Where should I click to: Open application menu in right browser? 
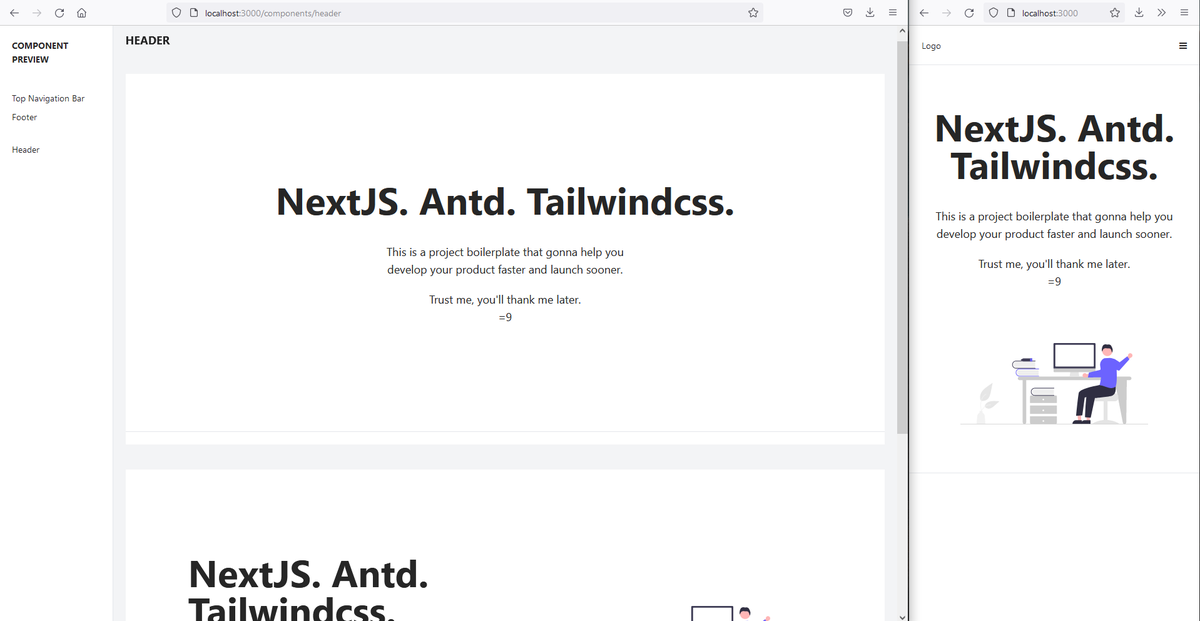tap(1183, 13)
